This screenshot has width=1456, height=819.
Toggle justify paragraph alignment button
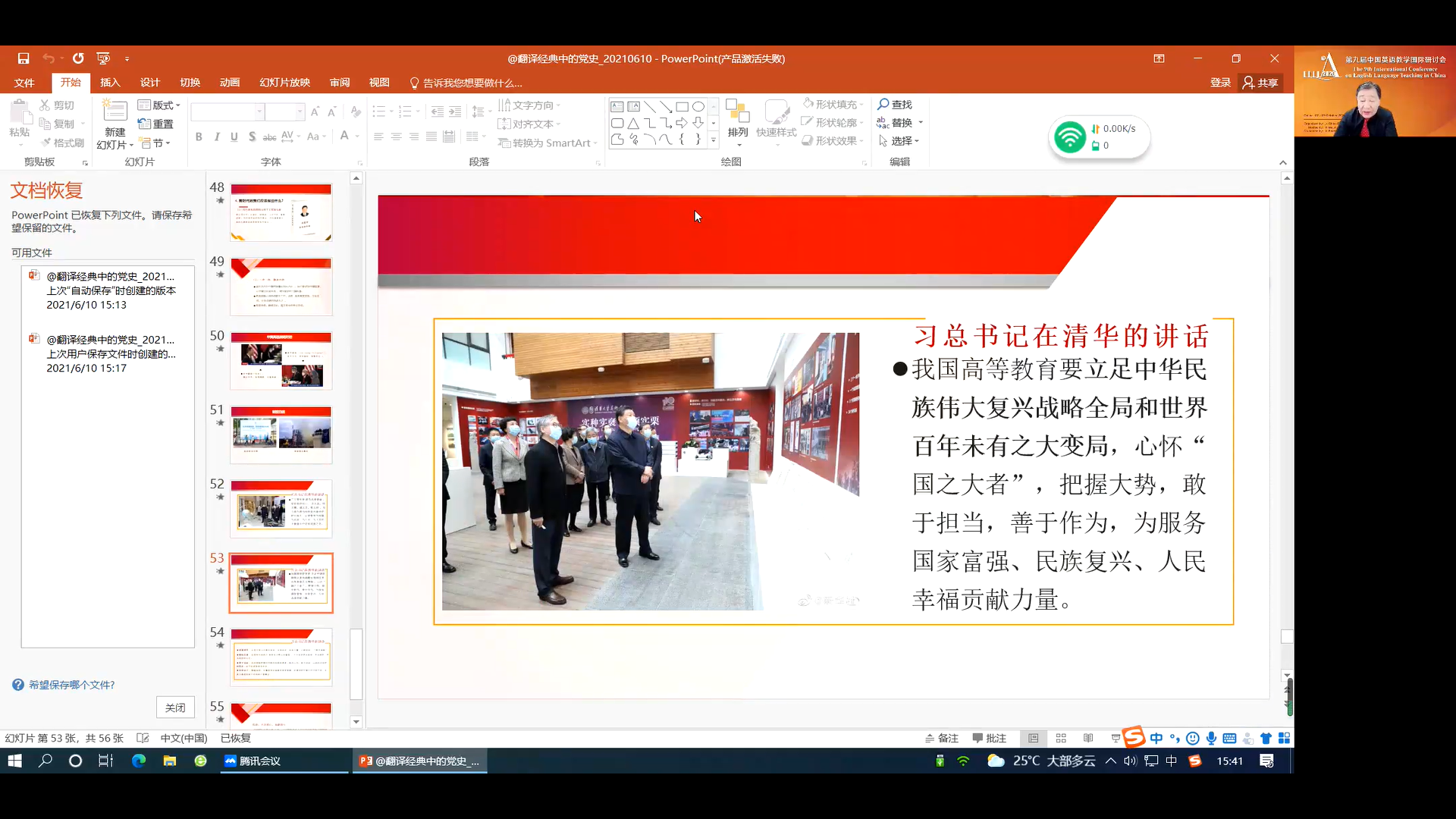point(431,137)
